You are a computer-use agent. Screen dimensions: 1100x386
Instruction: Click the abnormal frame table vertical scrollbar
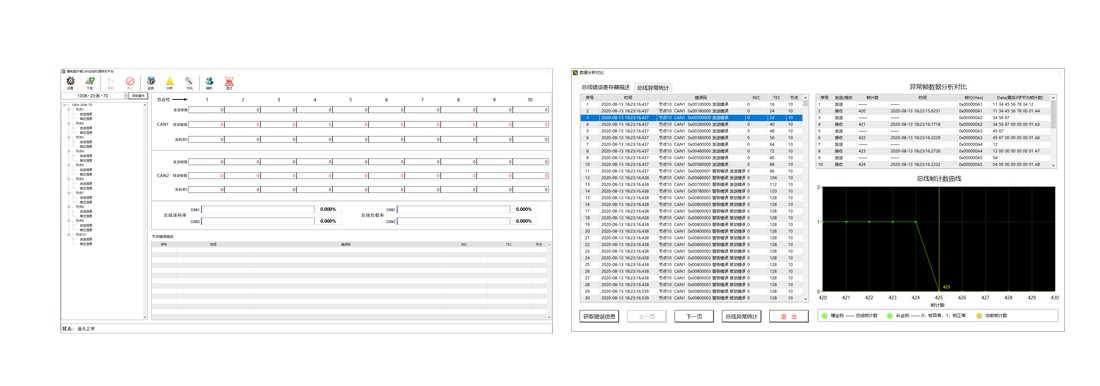pyautogui.click(x=1052, y=131)
